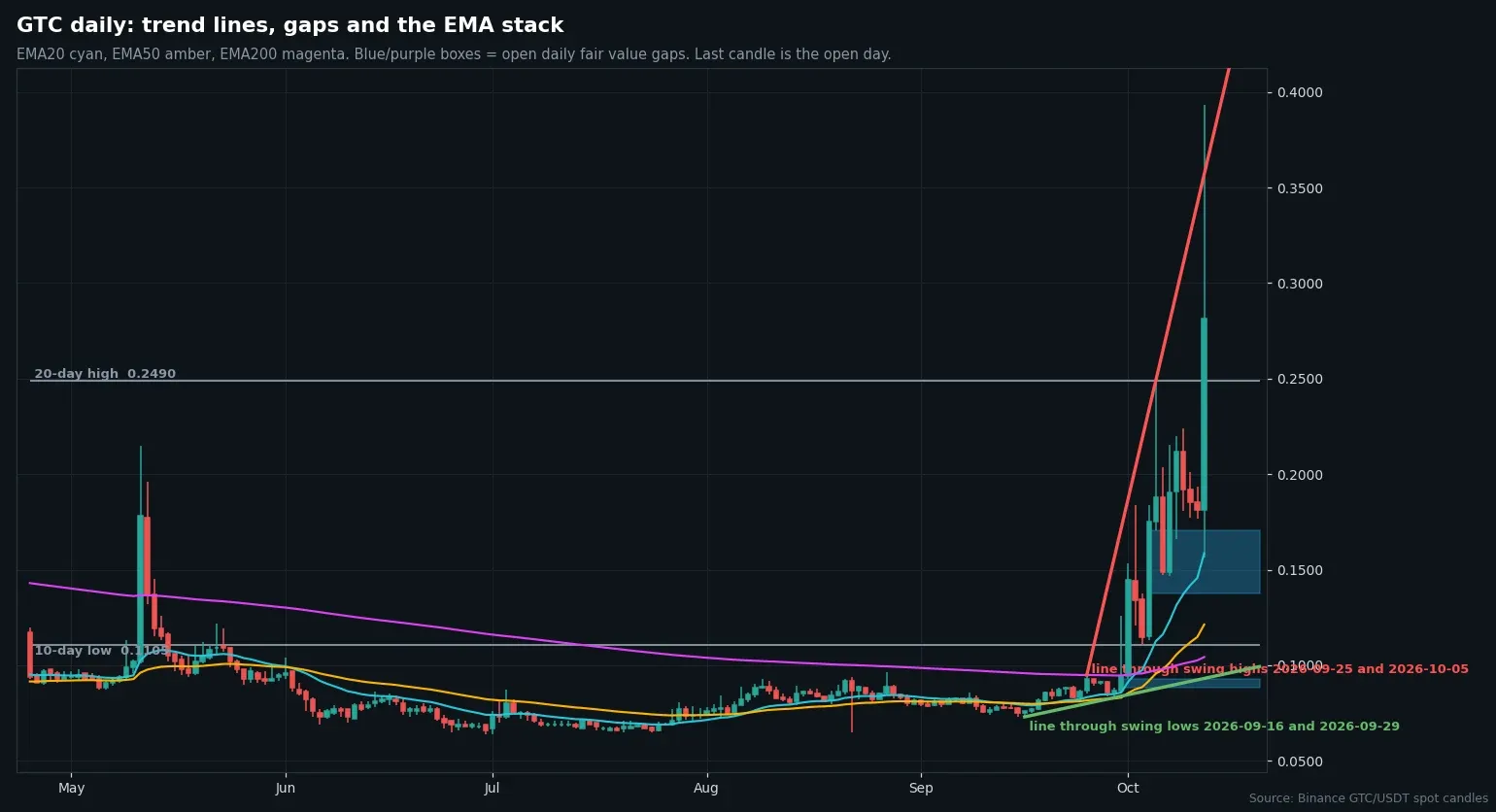Click the 0.1500 price axis label

1301,570
